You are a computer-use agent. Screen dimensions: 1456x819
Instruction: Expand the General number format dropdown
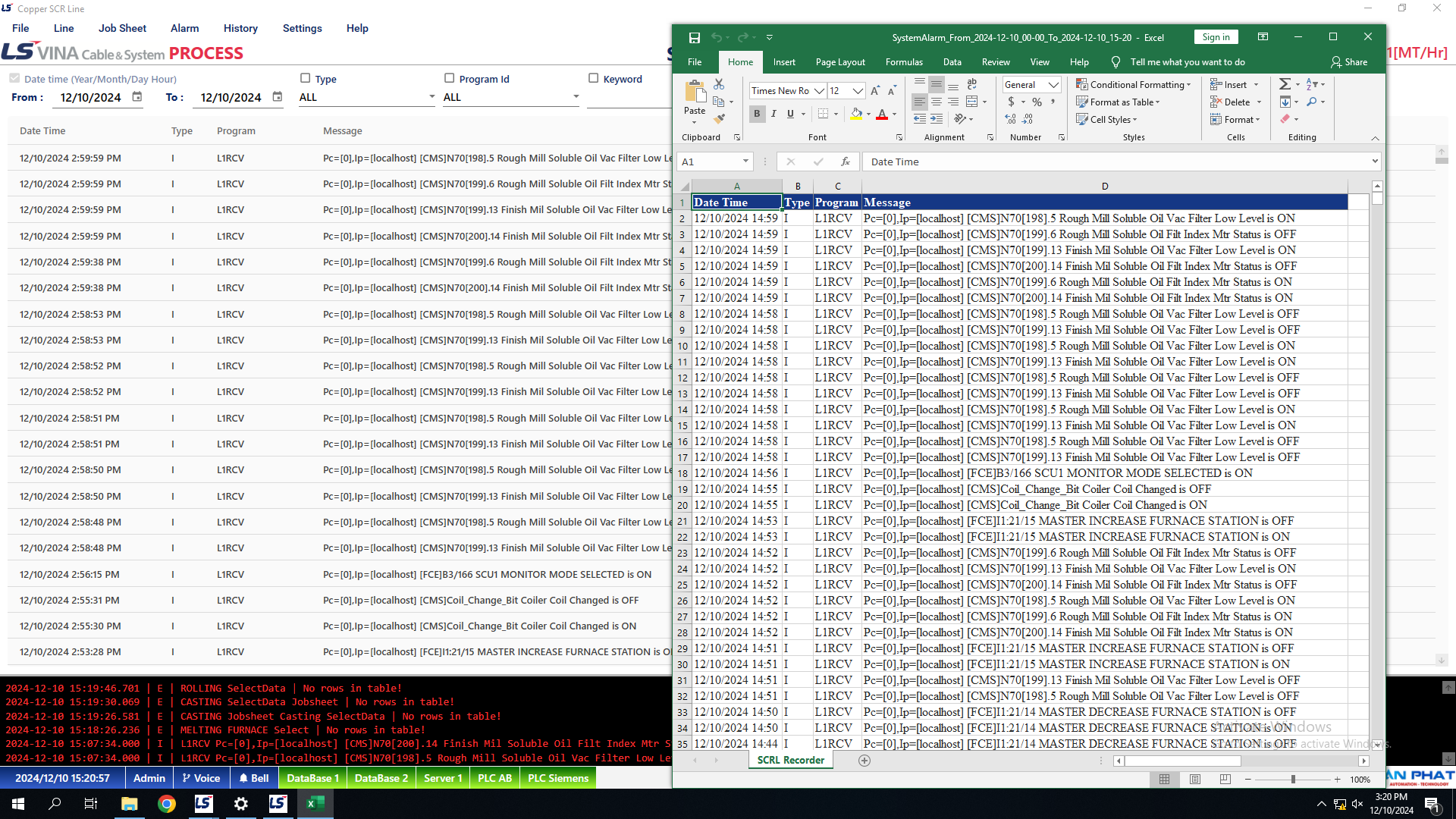(x=1053, y=85)
